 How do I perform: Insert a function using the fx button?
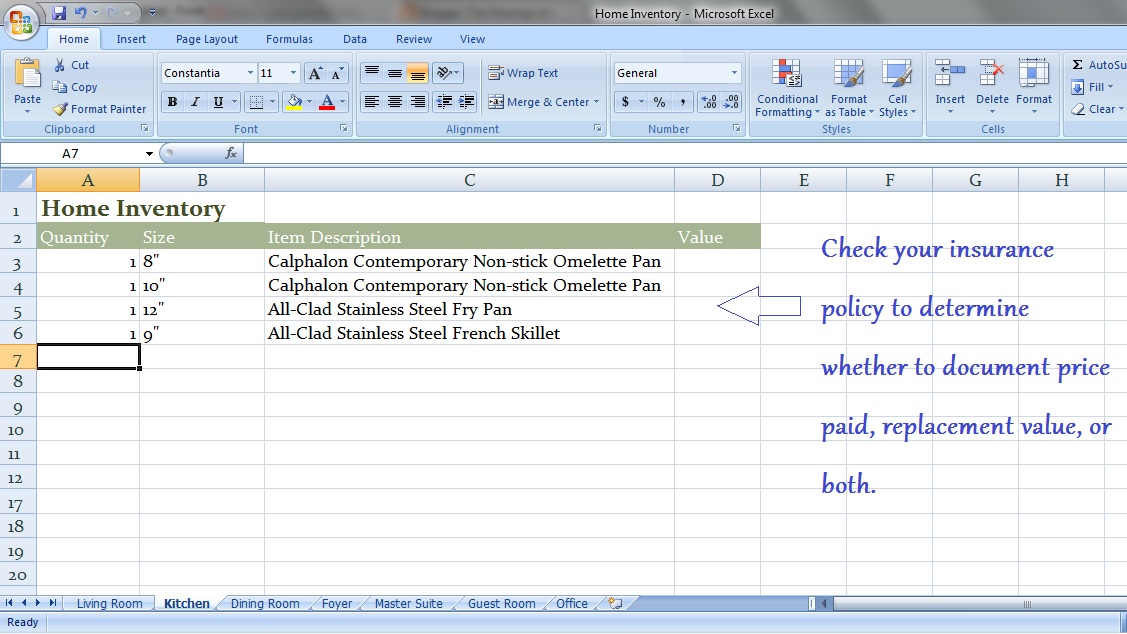pyautogui.click(x=231, y=153)
